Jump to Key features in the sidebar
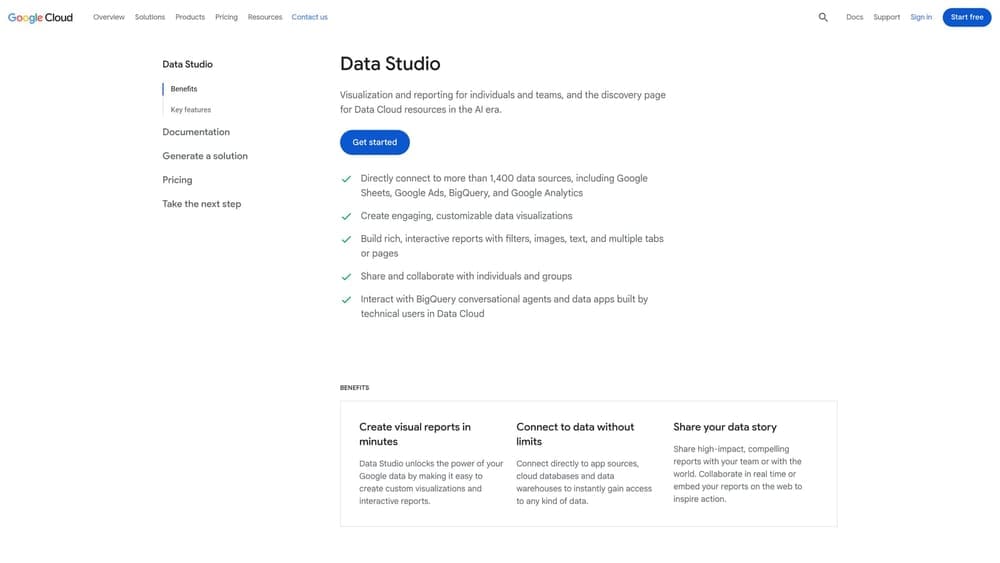 click(191, 110)
